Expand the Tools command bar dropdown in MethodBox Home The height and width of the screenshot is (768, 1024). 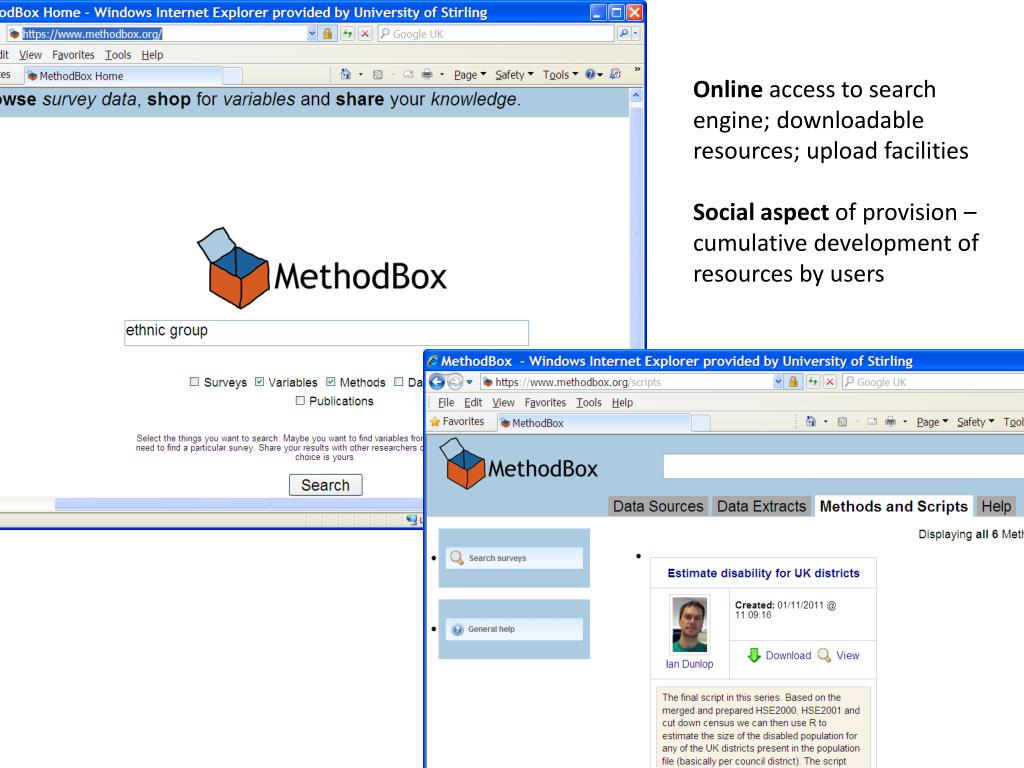point(560,74)
